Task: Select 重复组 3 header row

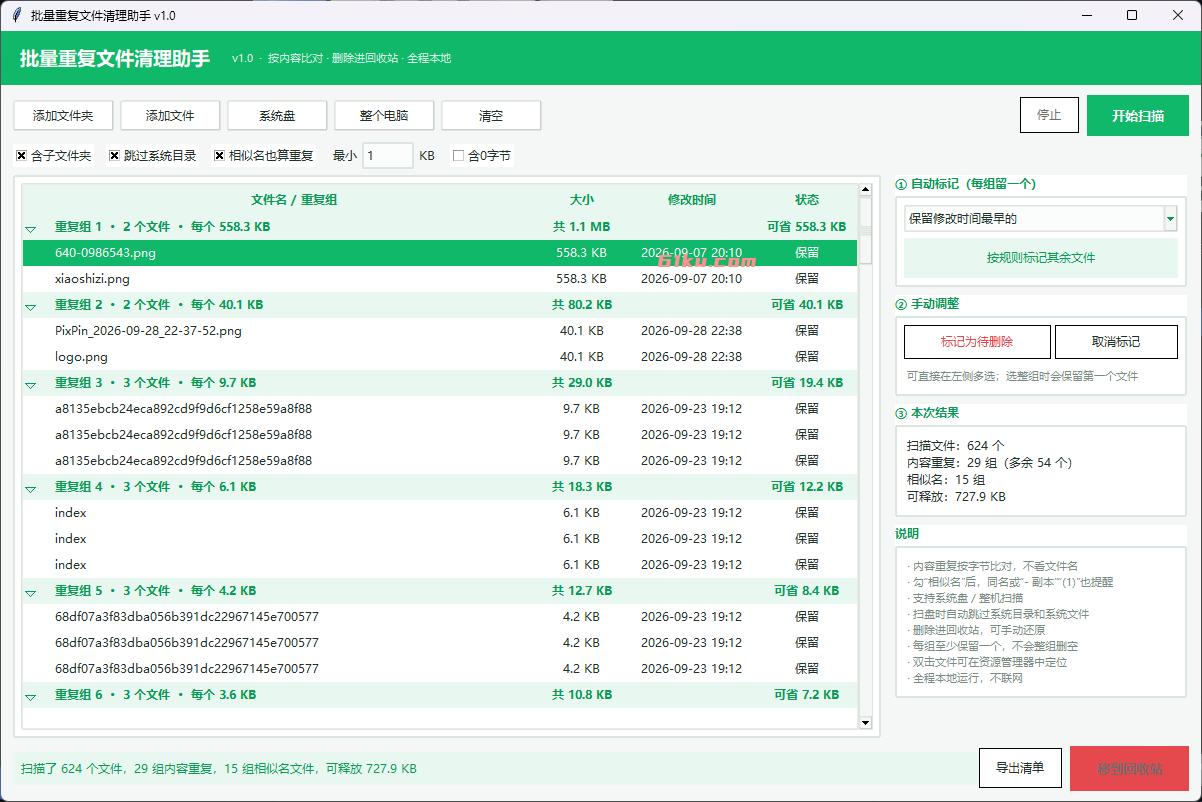Action: (440, 383)
